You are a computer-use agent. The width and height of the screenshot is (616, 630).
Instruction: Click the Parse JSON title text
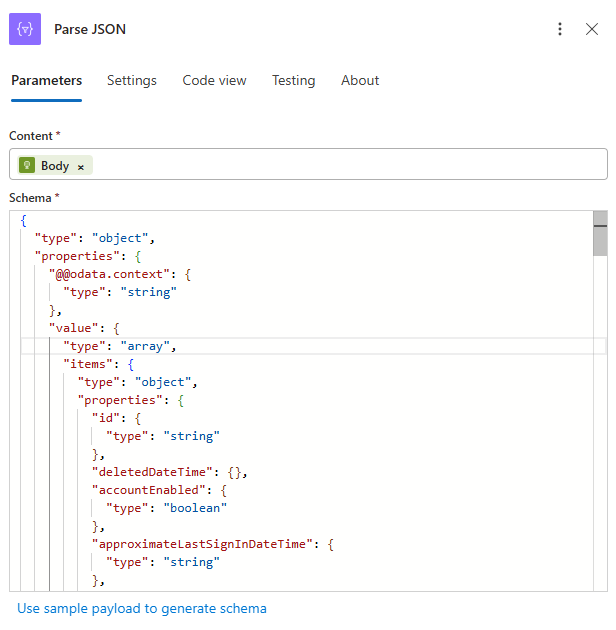90,29
